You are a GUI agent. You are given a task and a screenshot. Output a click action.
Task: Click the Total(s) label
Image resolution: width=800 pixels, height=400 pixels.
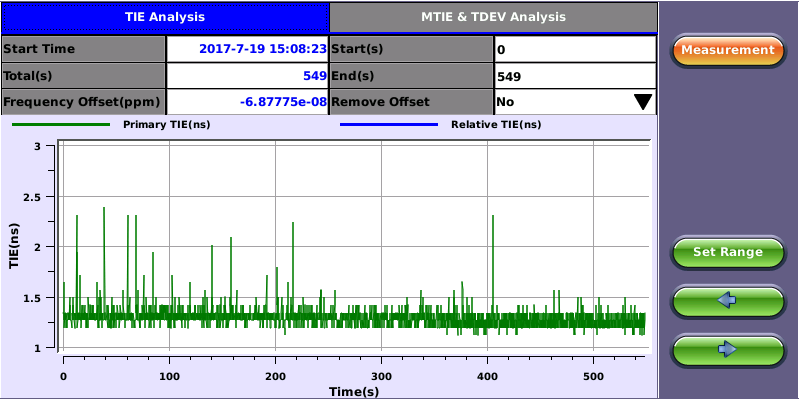[28, 76]
